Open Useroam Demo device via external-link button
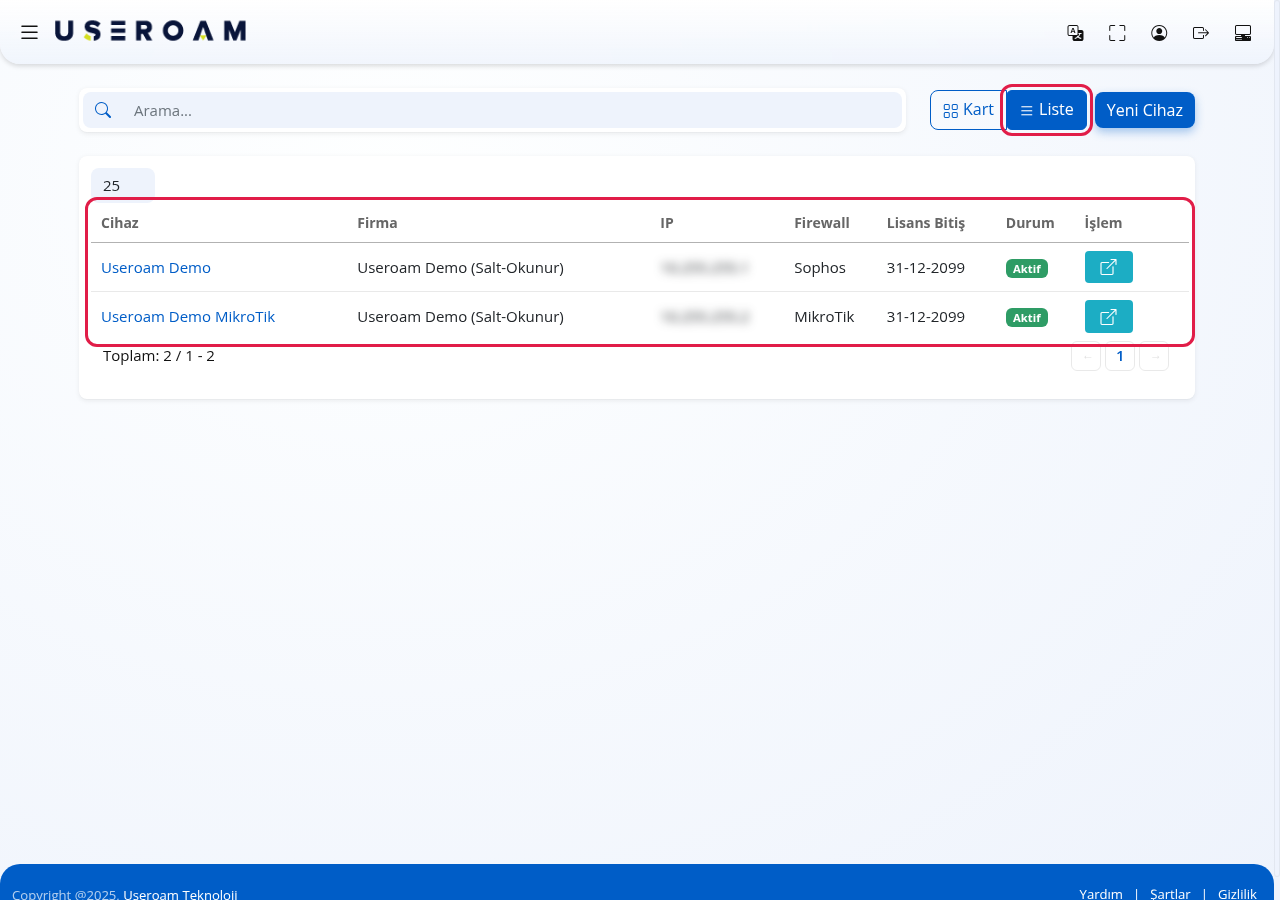Screen dimensions: 1280x900 [x=1109, y=268]
